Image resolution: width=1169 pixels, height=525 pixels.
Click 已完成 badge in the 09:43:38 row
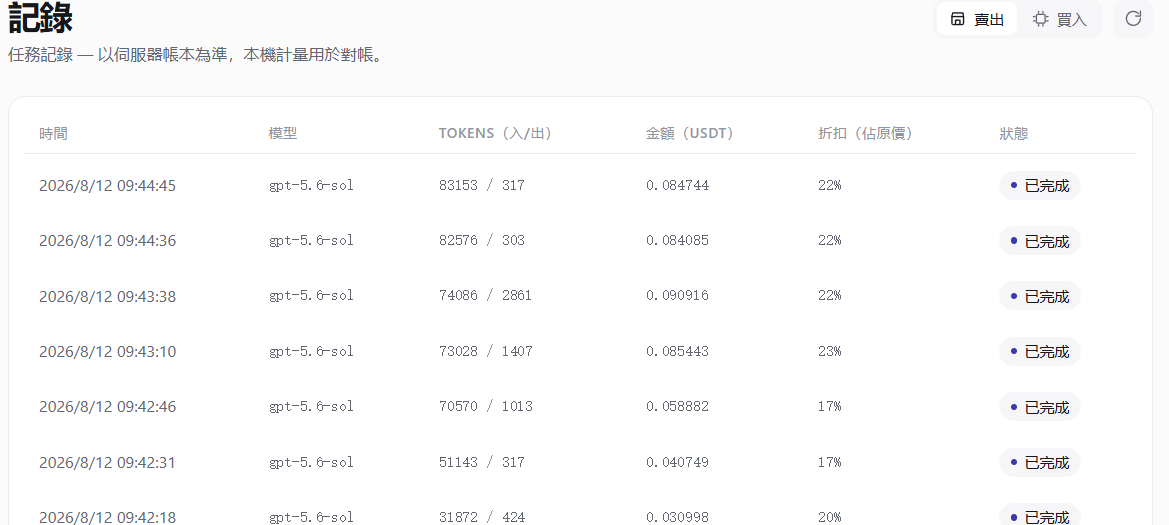[1039, 296]
